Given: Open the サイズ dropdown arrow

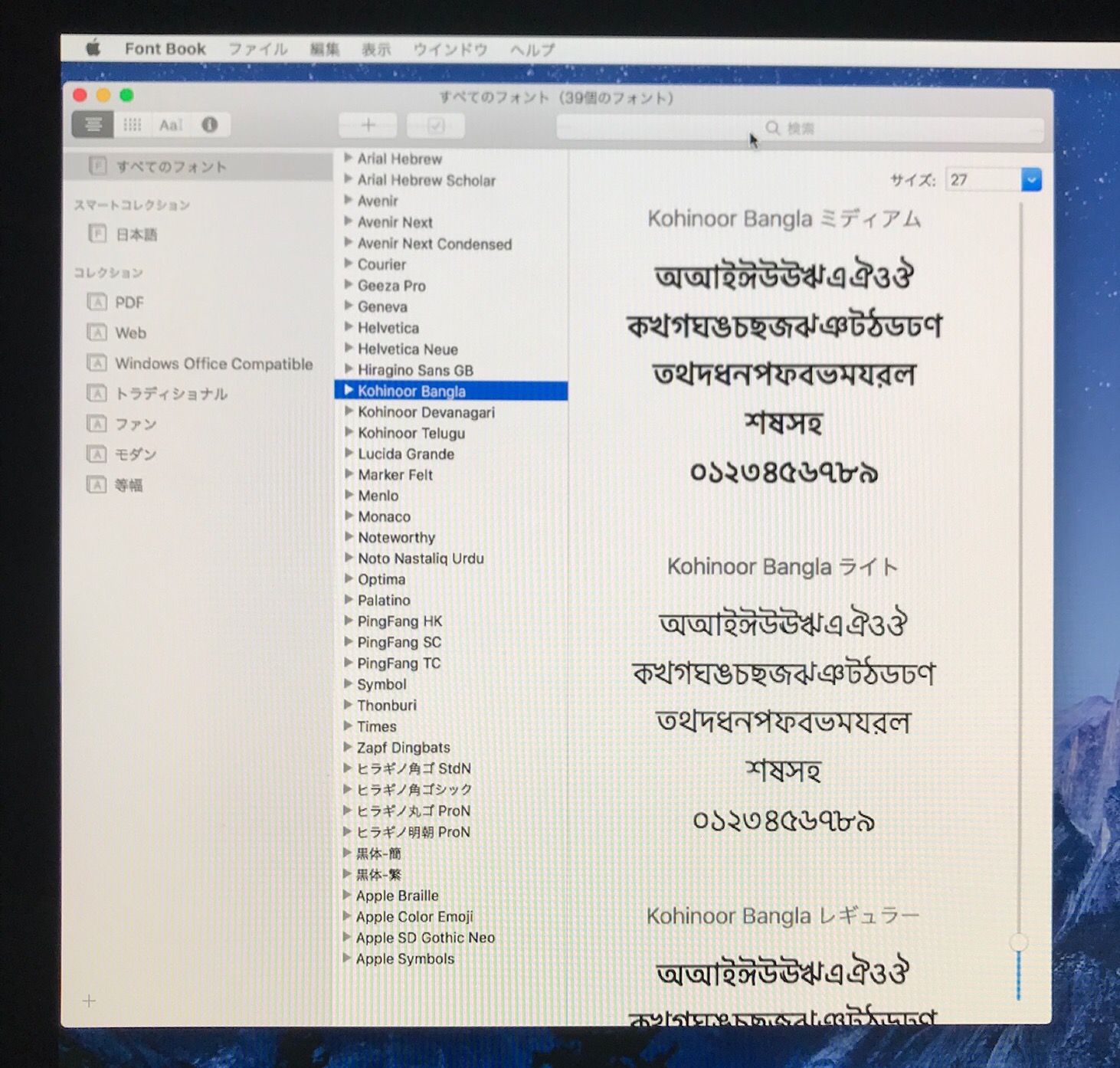Looking at the screenshot, I should tap(1031, 180).
